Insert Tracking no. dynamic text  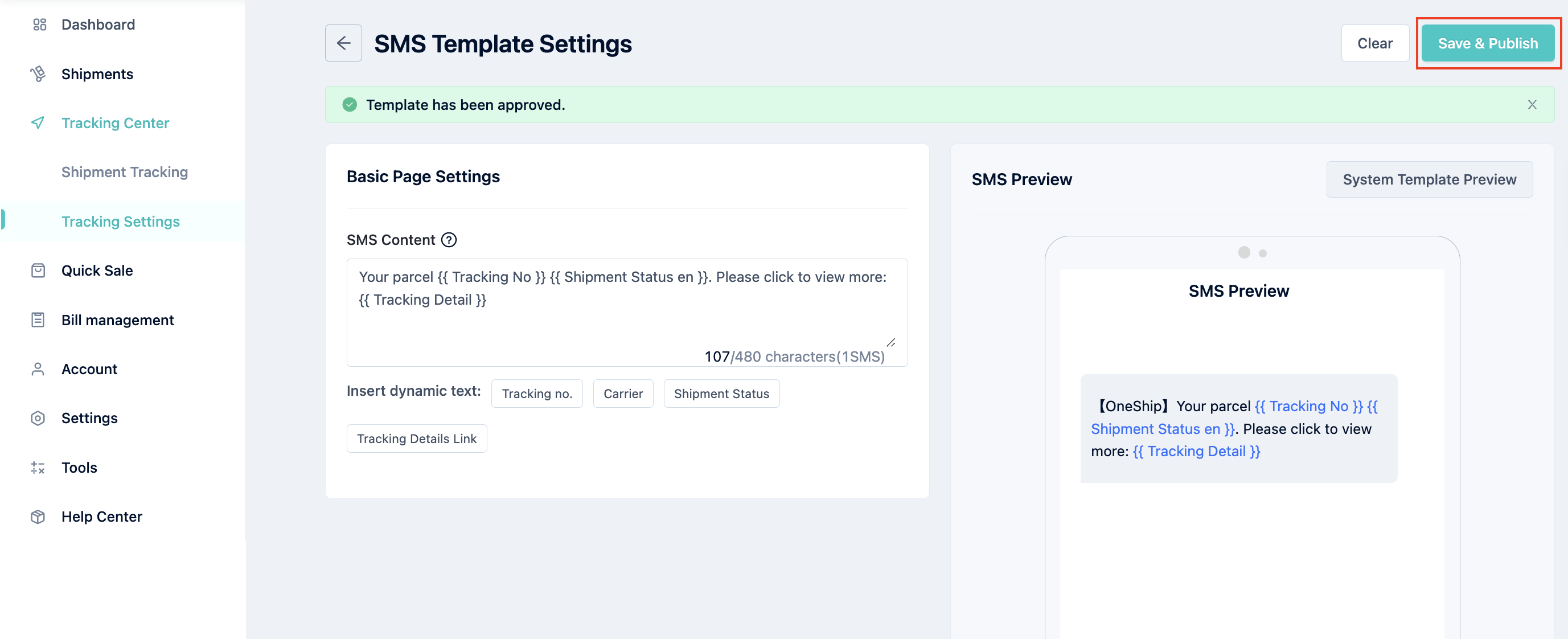537,394
